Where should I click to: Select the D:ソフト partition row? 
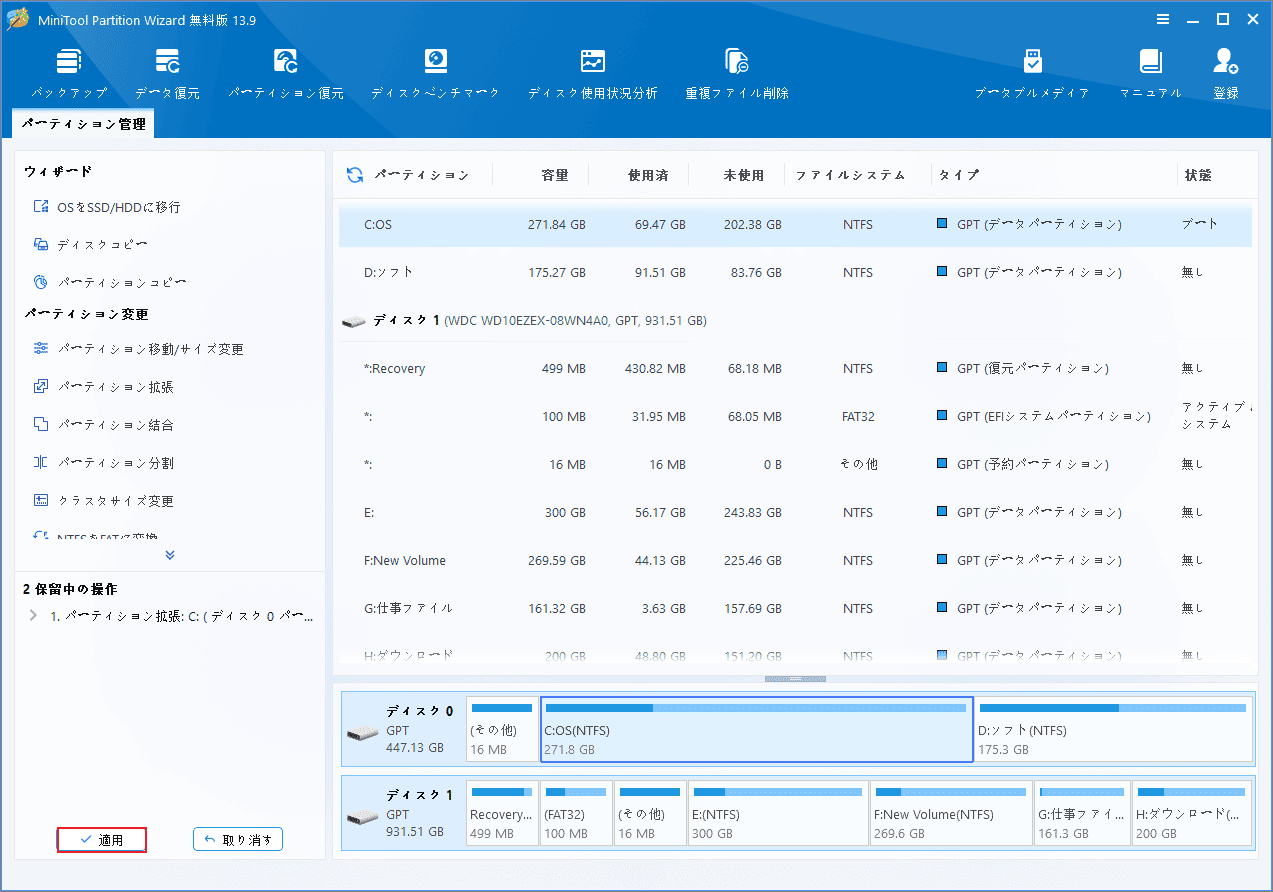pyautogui.click(x=795, y=272)
